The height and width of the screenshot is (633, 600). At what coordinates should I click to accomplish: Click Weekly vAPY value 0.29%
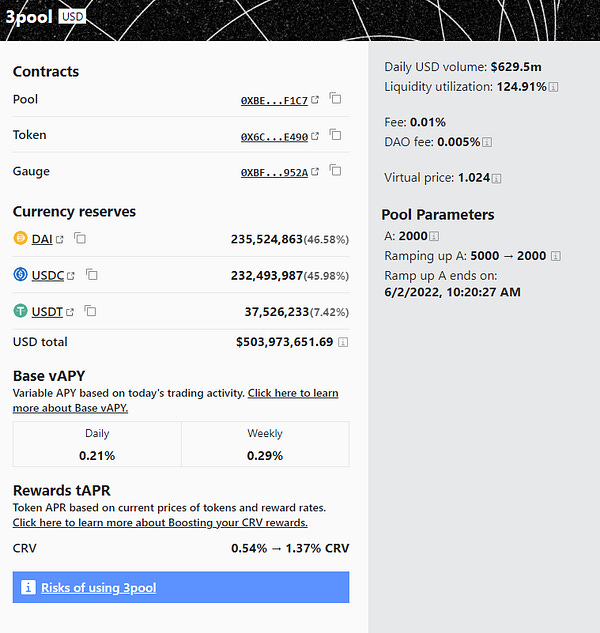[x=265, y=456]
